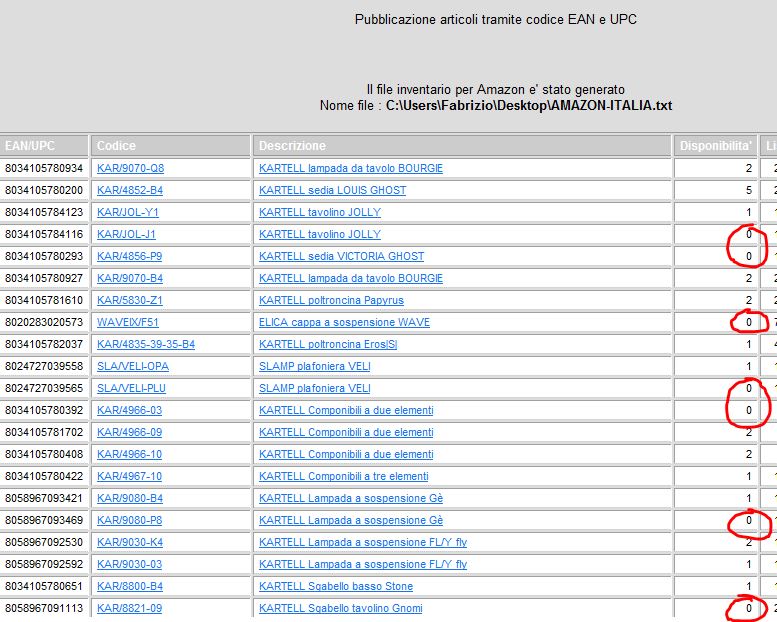Click availability value 5 for LOUIS GHOST
The height and width of the screenshot is (622, 777).
(x=749, y=190)
